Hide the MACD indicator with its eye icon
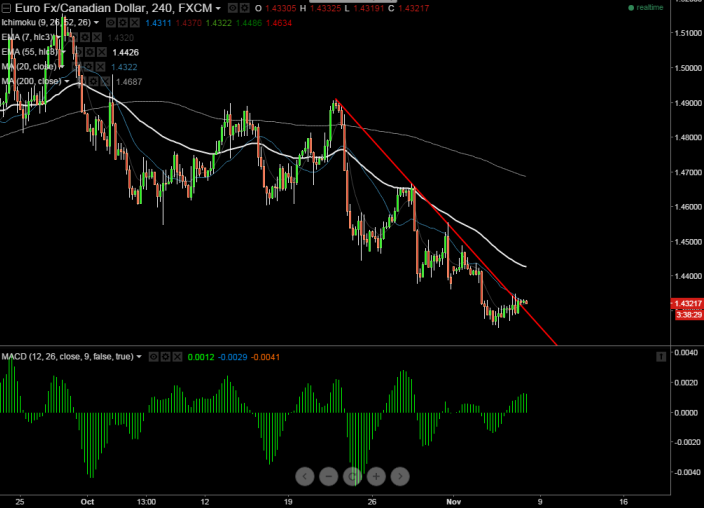Image resolution: width=704 pixels, height=508 pixels. [x=154, y=357]
